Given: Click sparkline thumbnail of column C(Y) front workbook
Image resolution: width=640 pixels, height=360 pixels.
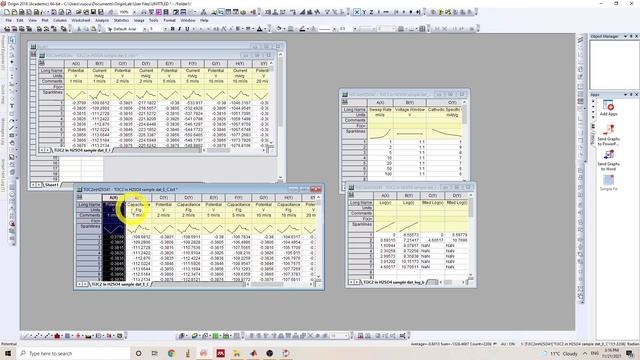Looking at the screenshot, I should click(163, 229).
